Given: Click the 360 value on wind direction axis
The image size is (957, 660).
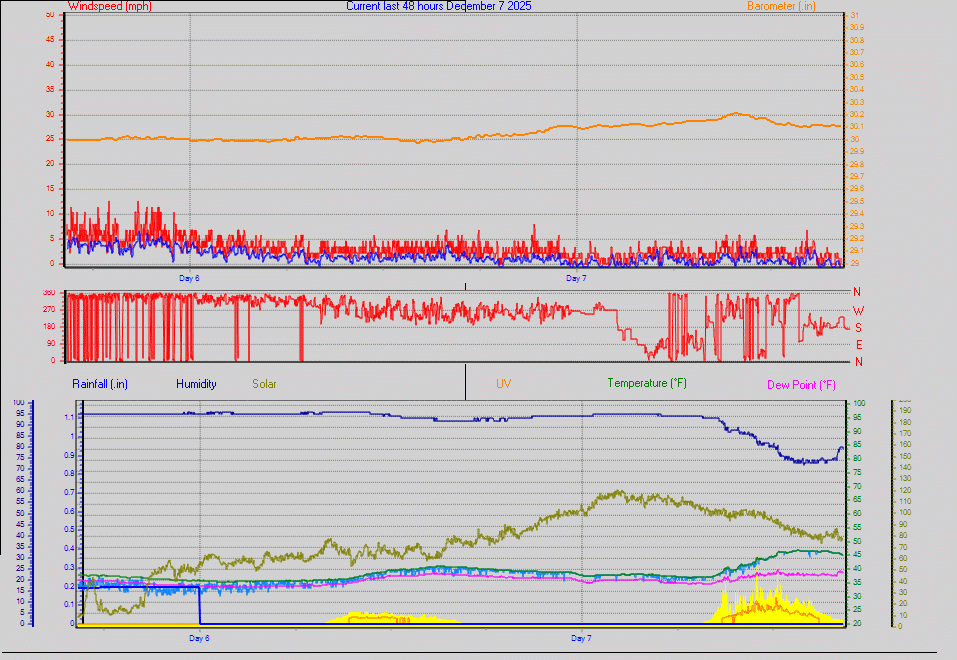Looking at the screenshot, I should click(48, 293).
